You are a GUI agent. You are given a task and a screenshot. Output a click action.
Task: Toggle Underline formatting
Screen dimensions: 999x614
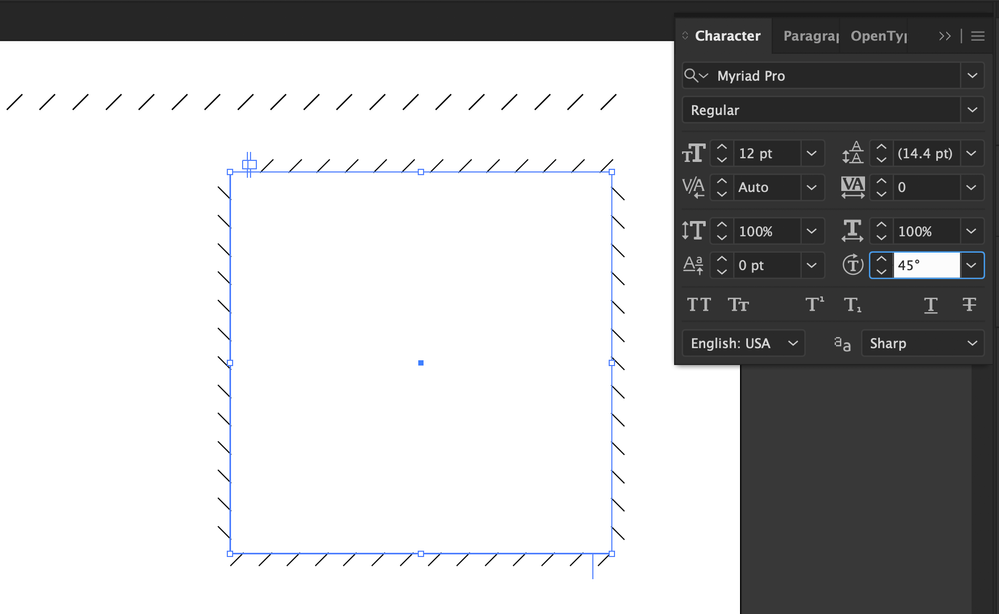931,306
